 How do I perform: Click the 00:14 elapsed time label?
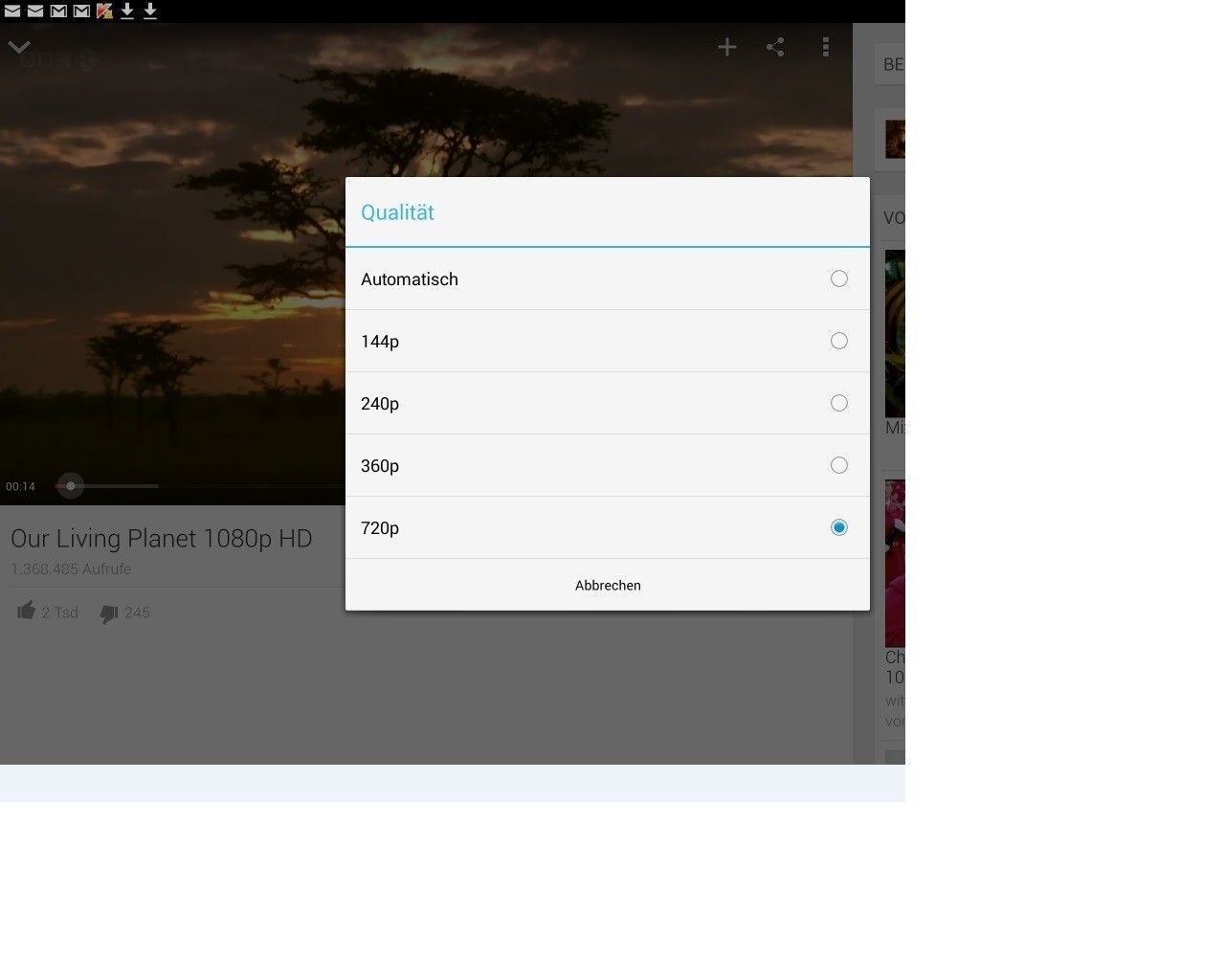[x=20, y=487]
